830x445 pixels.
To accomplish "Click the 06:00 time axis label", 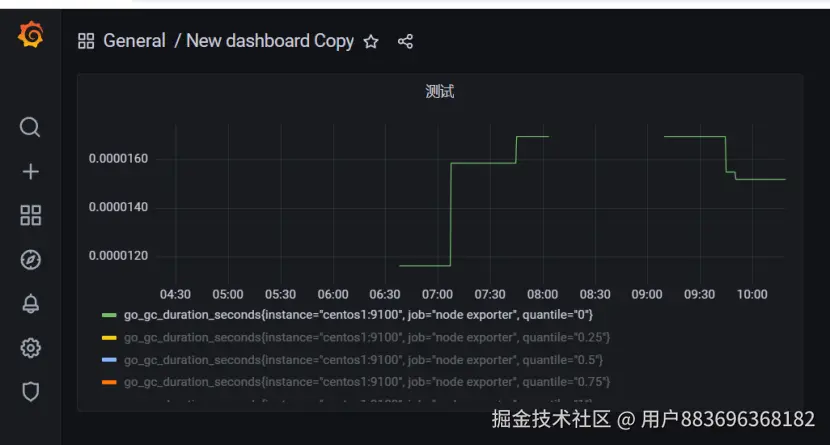I will 333,294.
